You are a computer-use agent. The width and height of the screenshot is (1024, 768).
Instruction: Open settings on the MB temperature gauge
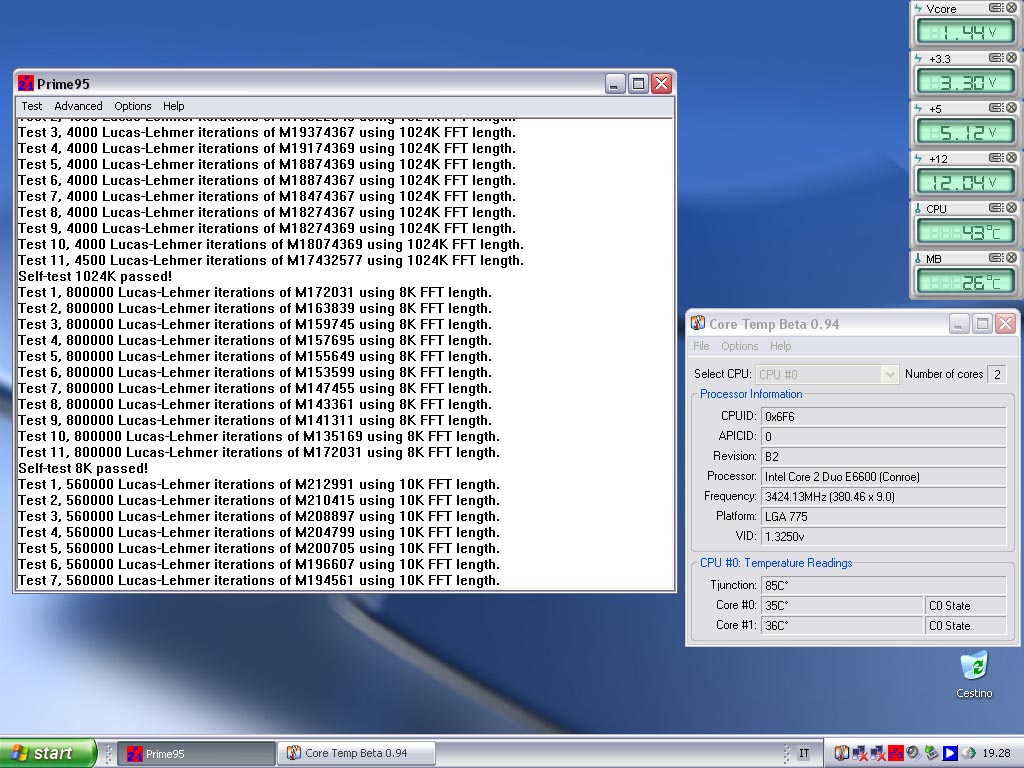[x=996, y=258]
